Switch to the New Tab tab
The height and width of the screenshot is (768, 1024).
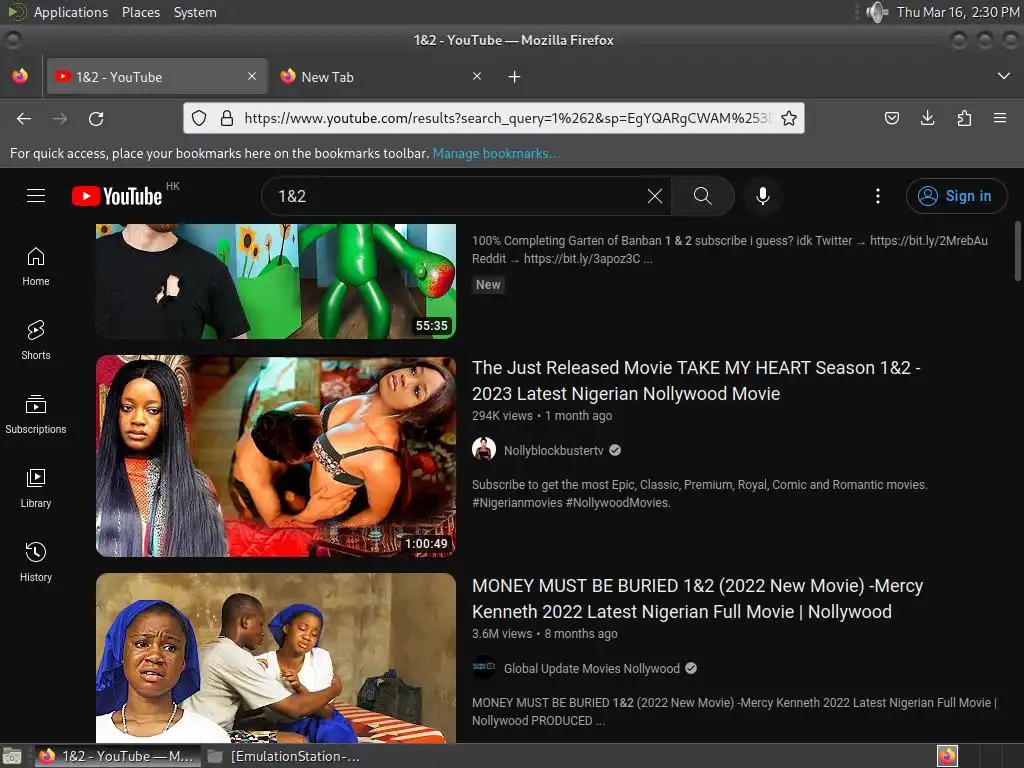pyautogui.click(x=382, y=76)
